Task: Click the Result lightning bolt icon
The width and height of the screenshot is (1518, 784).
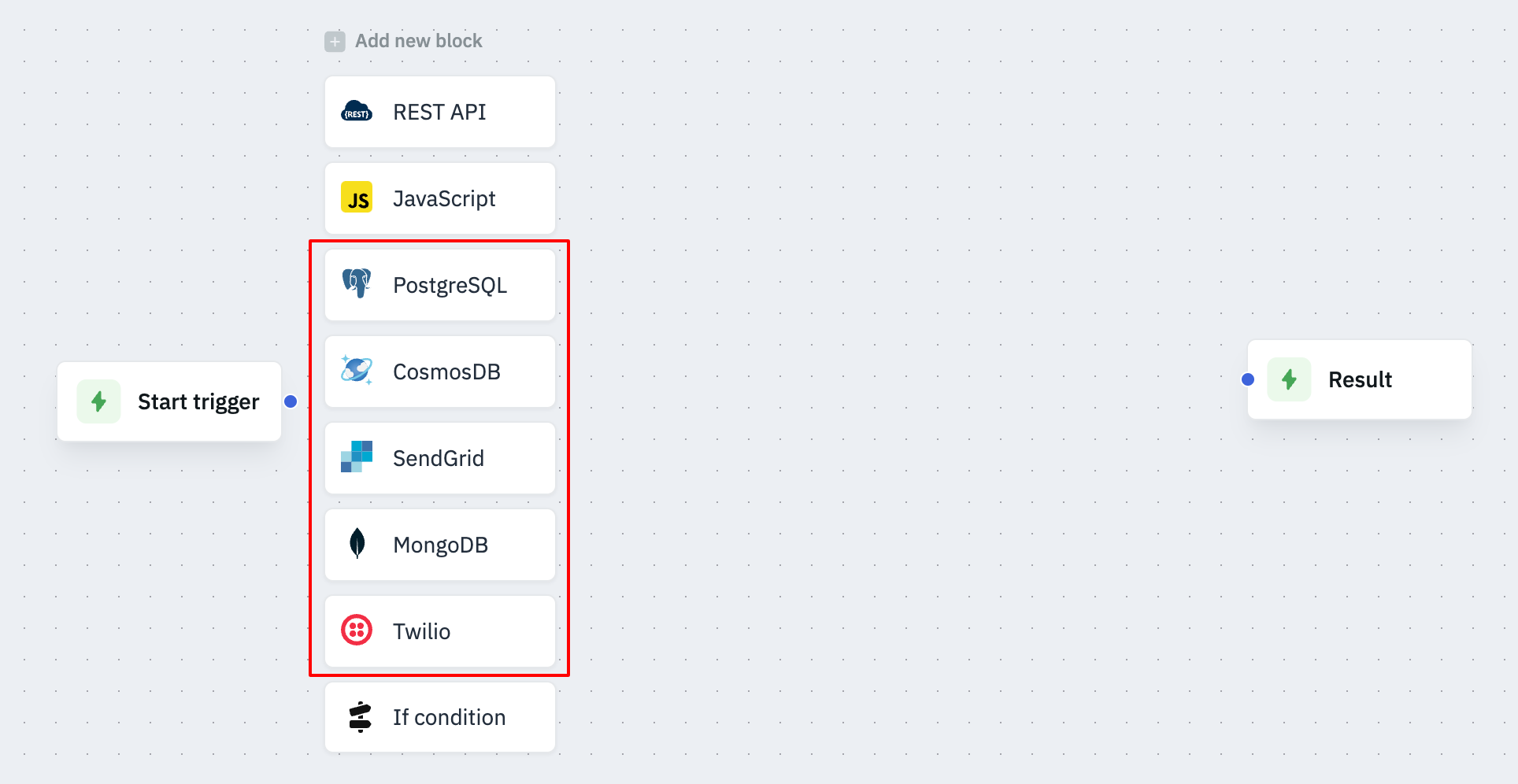Action: [1289, 379]
